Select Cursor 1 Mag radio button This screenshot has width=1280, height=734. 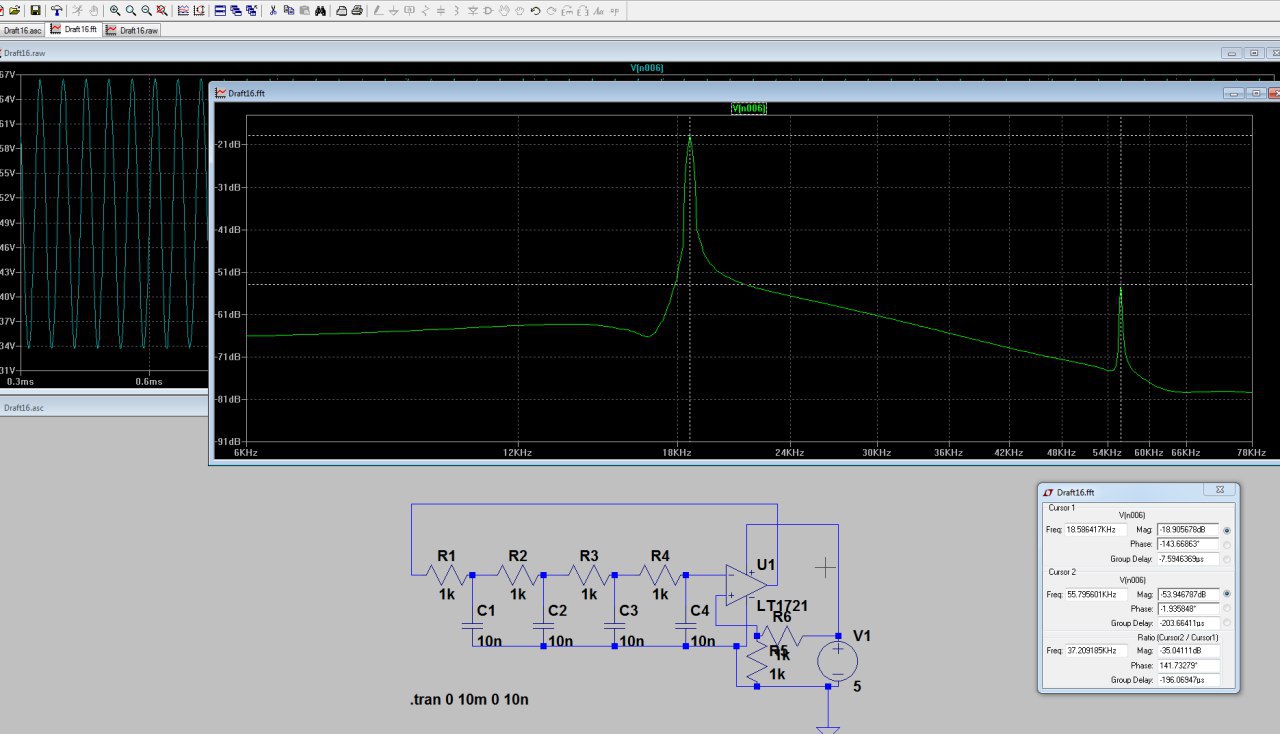tap(1227, 529)
